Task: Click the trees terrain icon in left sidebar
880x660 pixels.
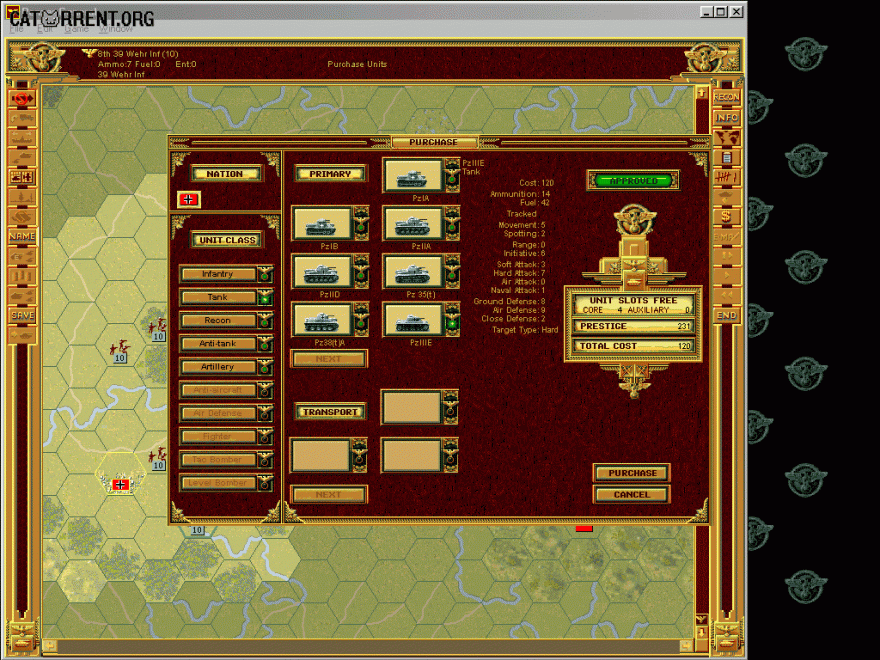Action: click(x=22, y=197)
